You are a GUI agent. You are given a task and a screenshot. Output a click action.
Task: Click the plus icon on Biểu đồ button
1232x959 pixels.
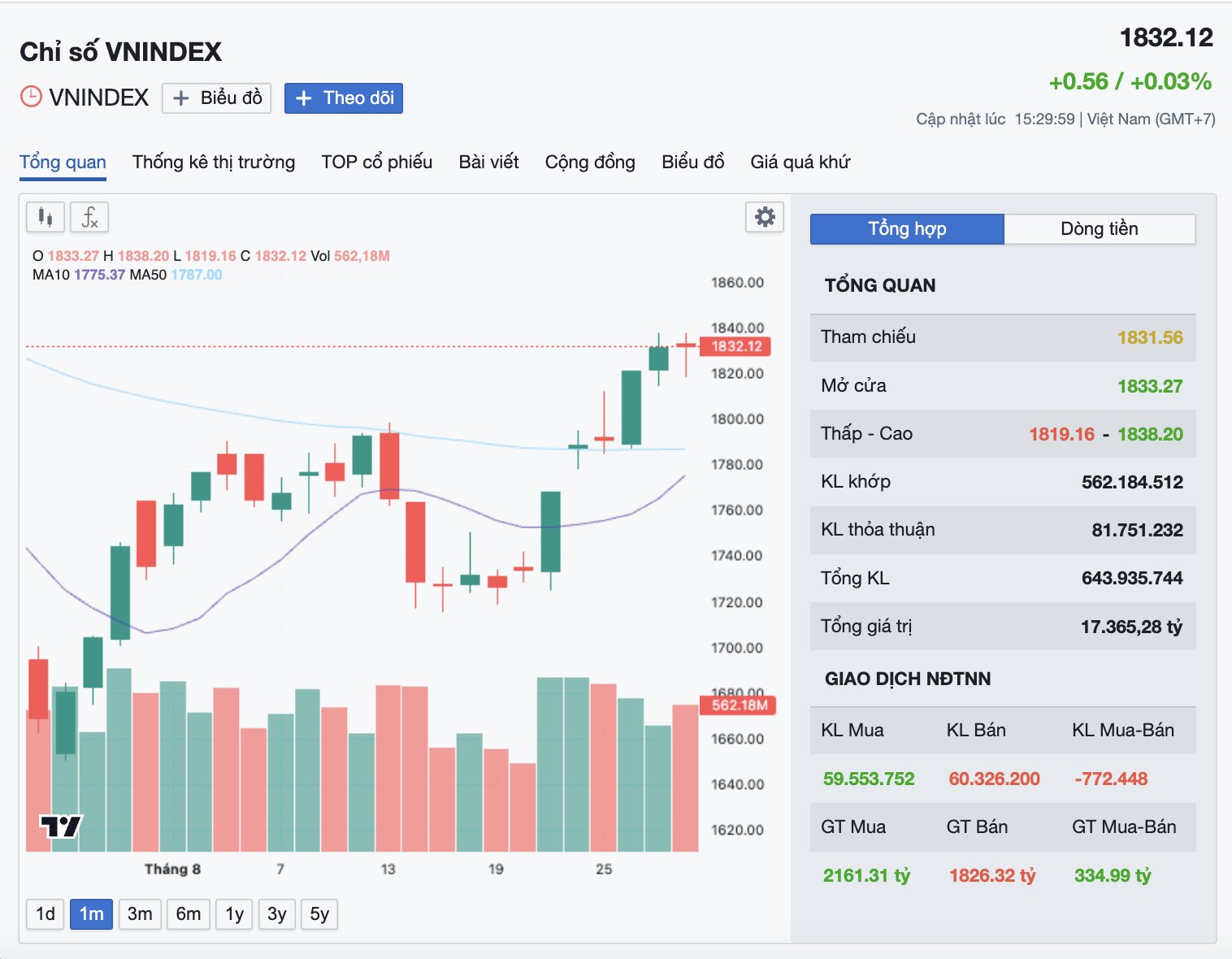181,98
